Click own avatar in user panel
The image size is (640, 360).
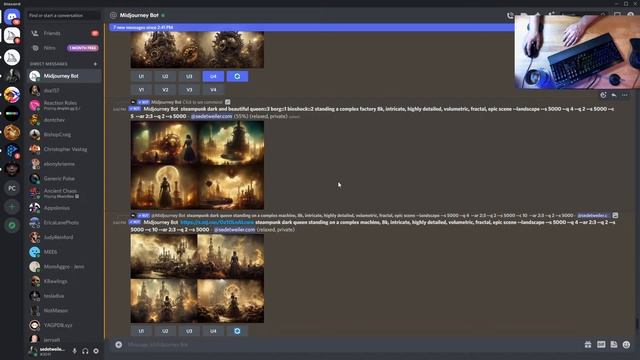[34, 351]
